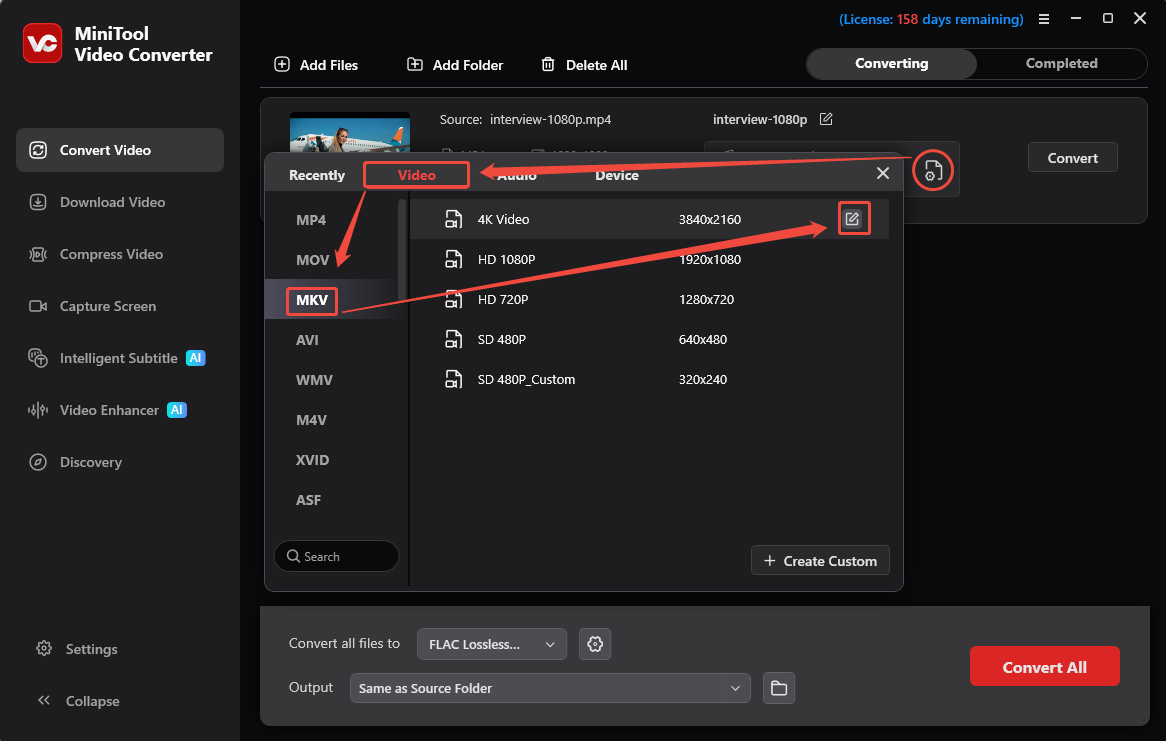Browse output folder with the folder icon
Image resolution: width=1166 pixels, height=741 pixels.
tap(779, 688)
